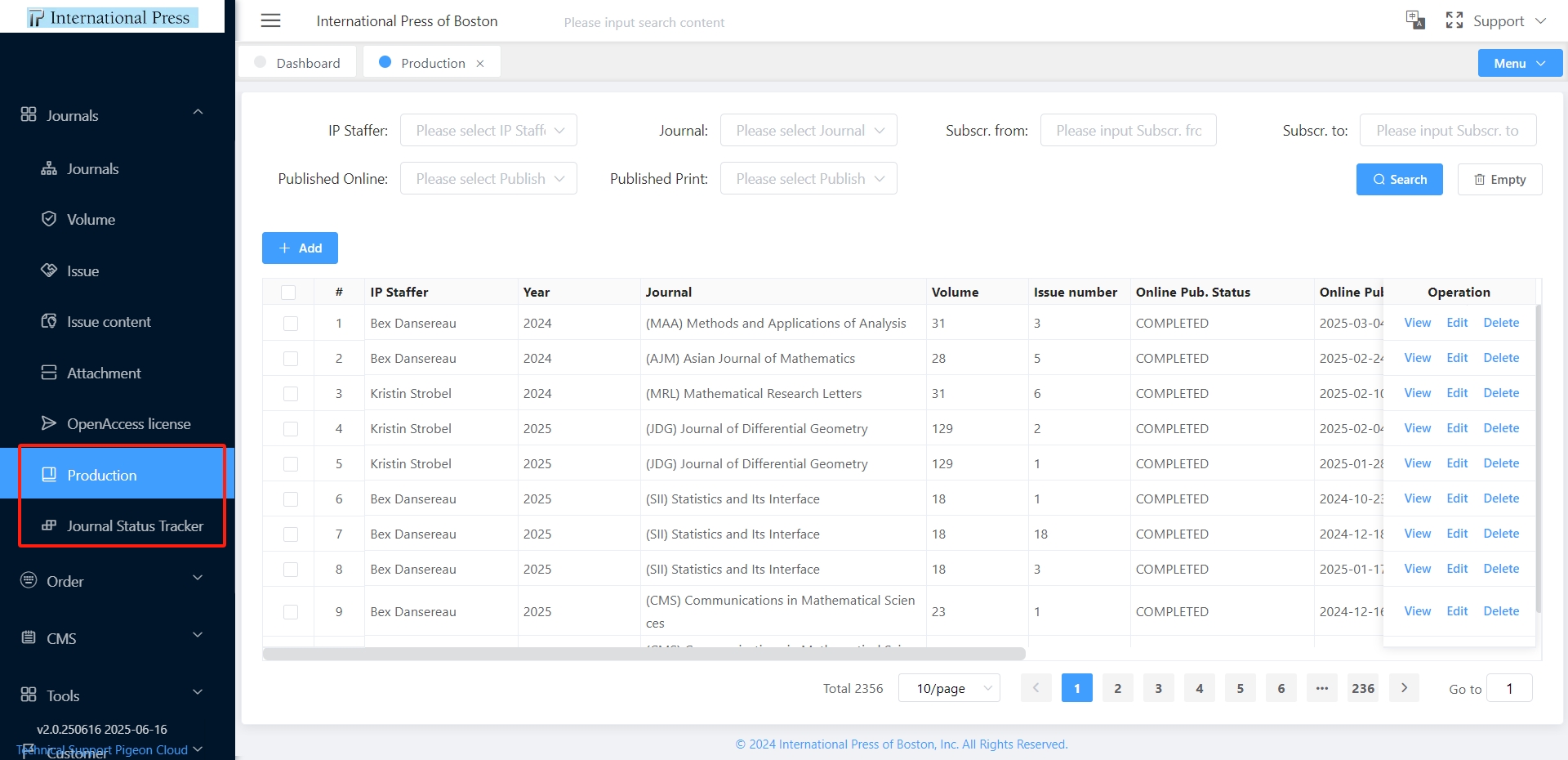Click the blue Search button
The width and height of the screenshot is (1568, 760).
[1399, 179]
